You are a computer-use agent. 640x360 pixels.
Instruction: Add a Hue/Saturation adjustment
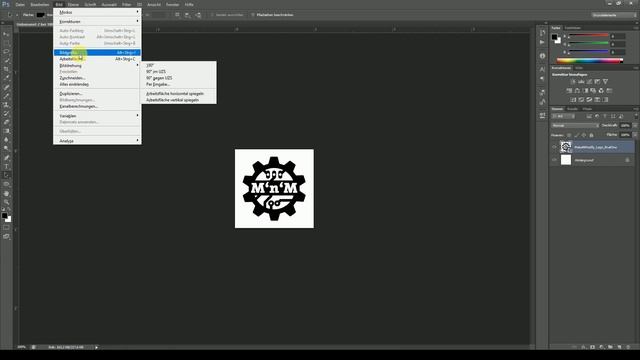(569, 91)
